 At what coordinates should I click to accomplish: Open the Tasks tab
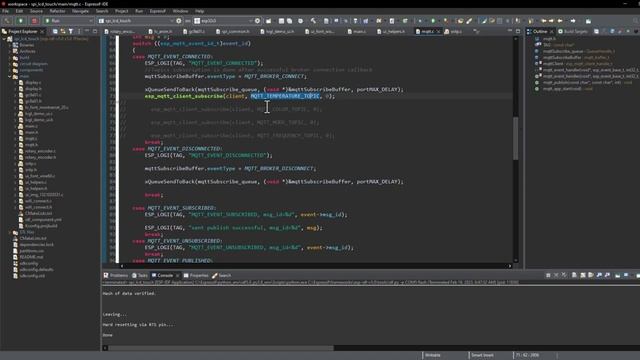coord(140,276)
